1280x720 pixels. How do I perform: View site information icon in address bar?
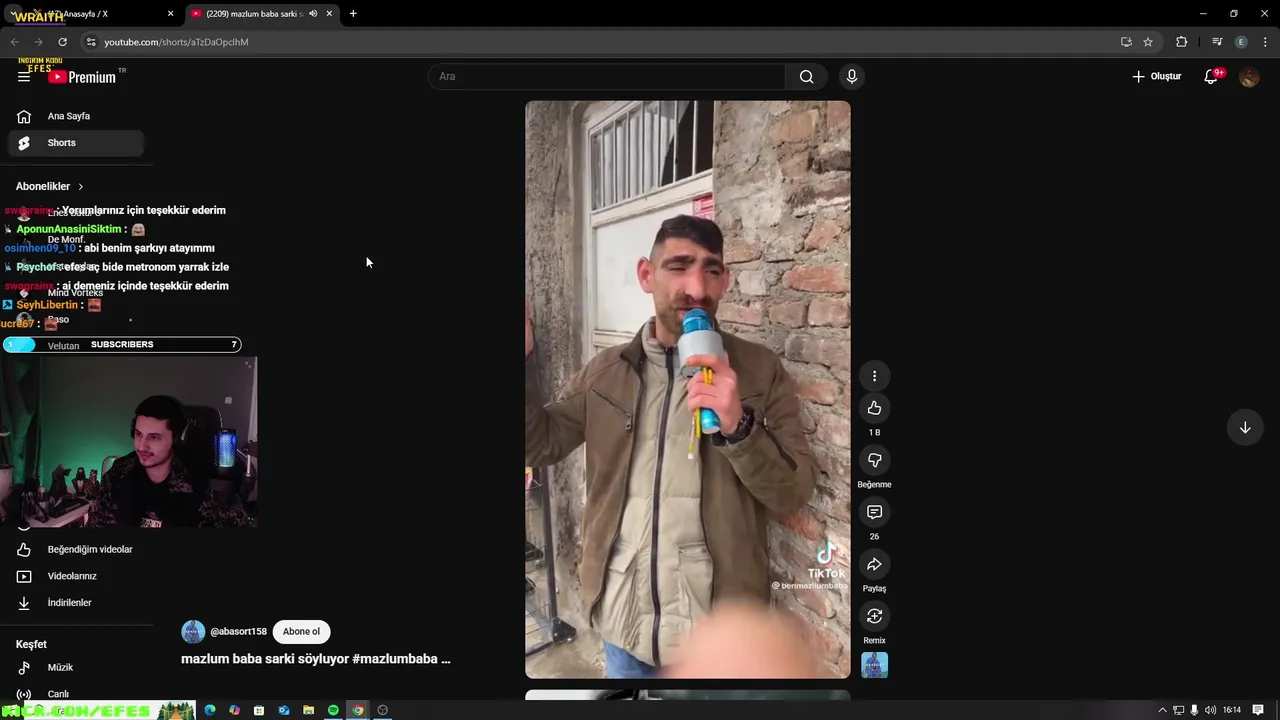coord(90,42)
